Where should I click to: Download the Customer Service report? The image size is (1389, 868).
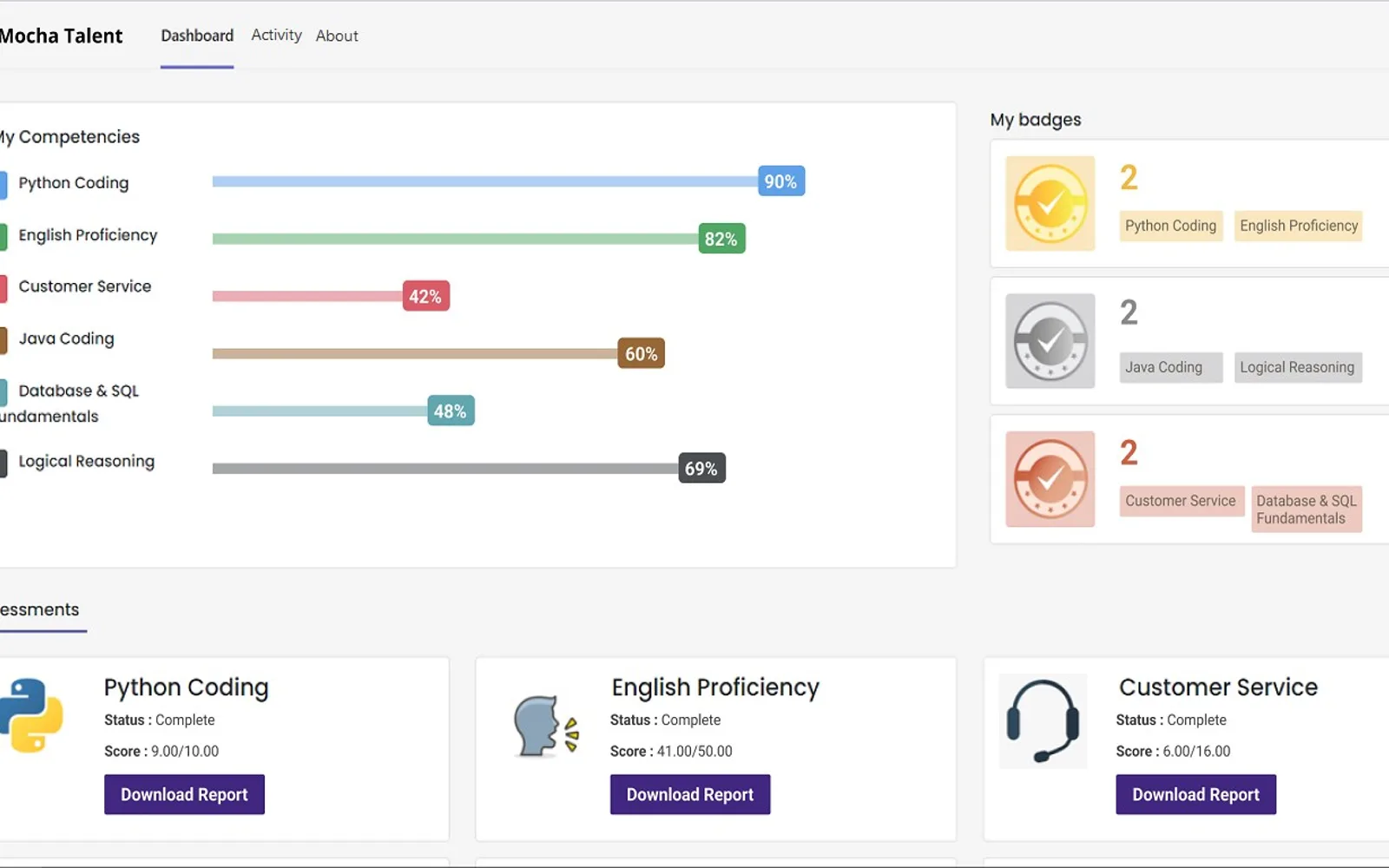1195,794
